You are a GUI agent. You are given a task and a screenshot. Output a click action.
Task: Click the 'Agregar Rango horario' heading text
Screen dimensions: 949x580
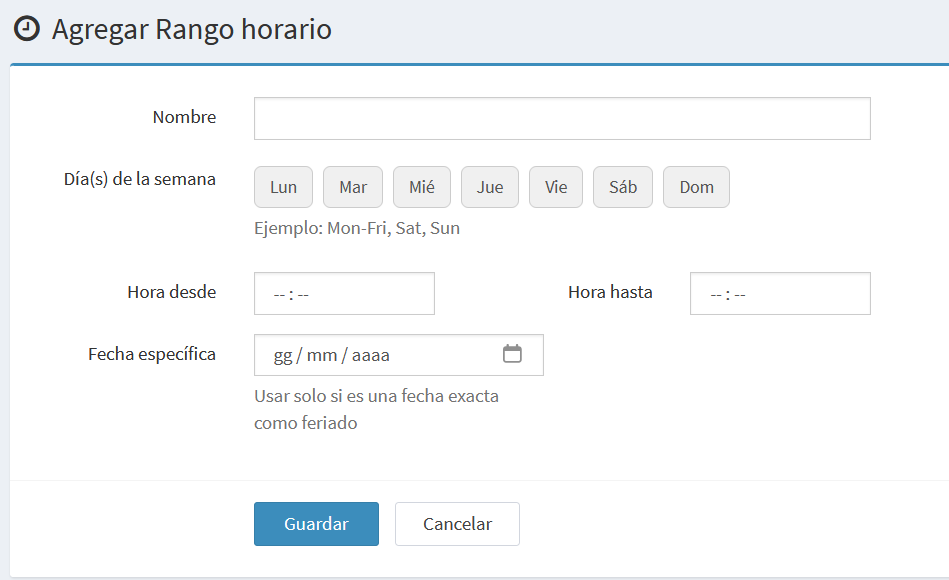(192, 29)
